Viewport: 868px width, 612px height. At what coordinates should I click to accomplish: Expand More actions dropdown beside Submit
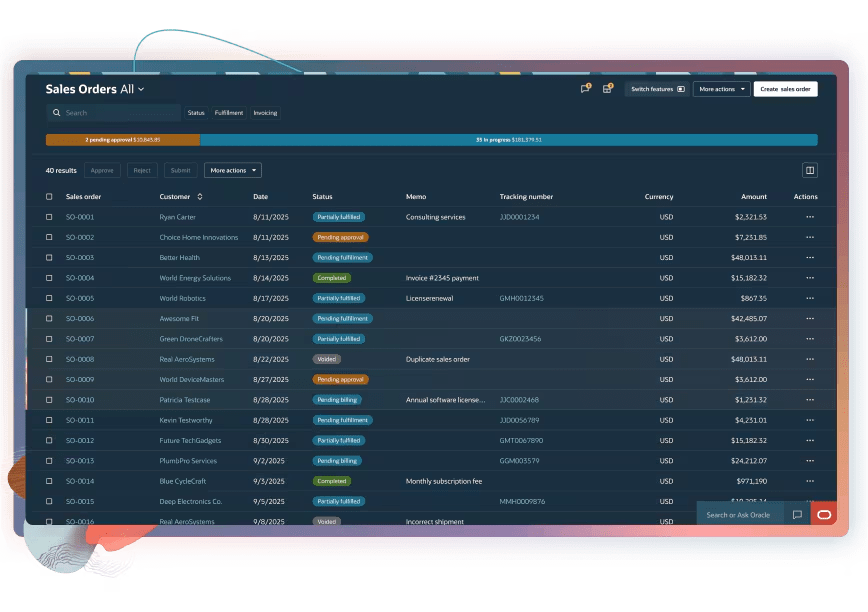[232, 170]
